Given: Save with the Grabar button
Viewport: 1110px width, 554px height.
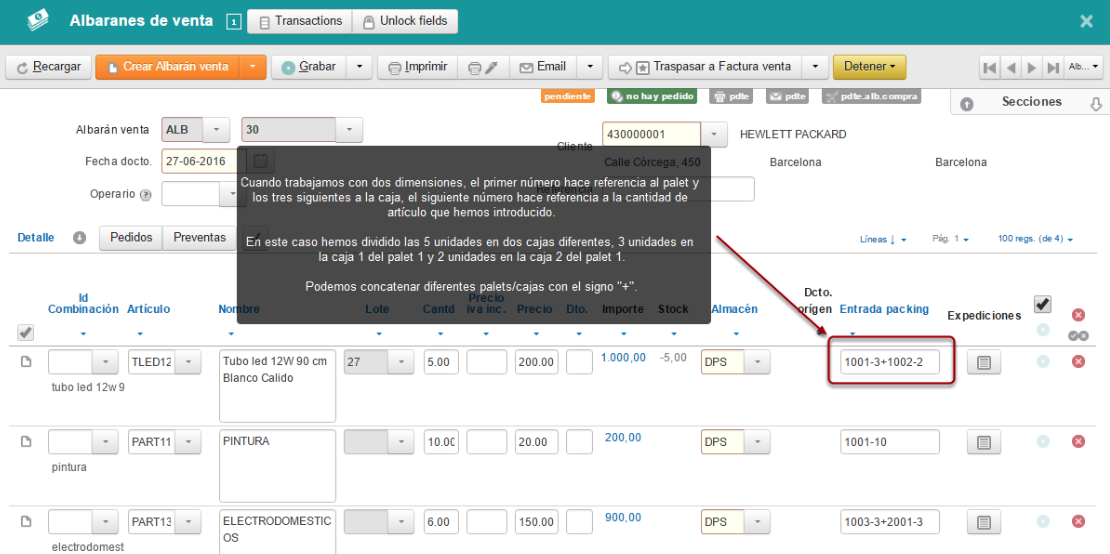Looking at the screenshot, I should click(310, 67).
